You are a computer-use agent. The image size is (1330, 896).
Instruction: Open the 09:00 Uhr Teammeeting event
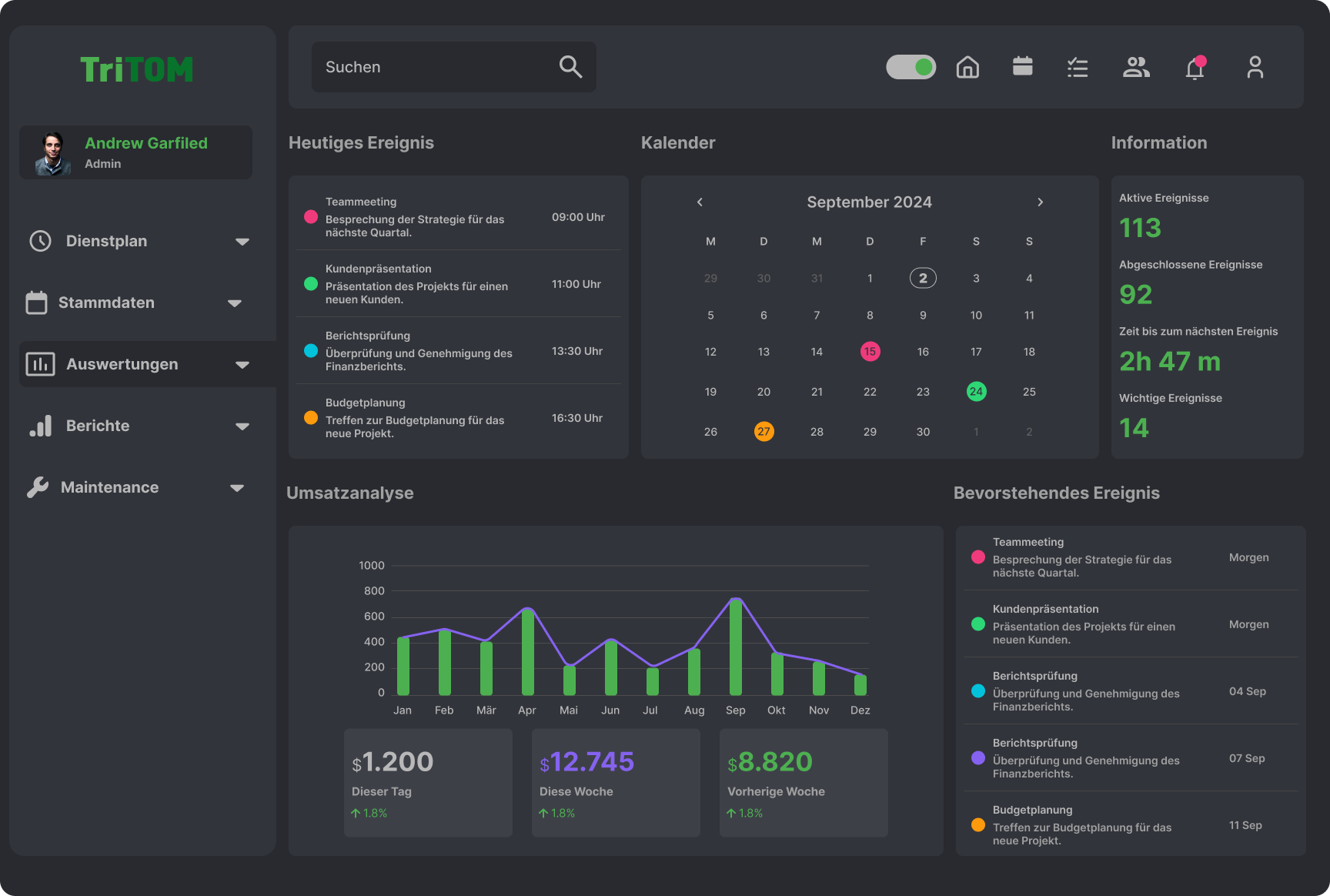click(x=458, y=217)
